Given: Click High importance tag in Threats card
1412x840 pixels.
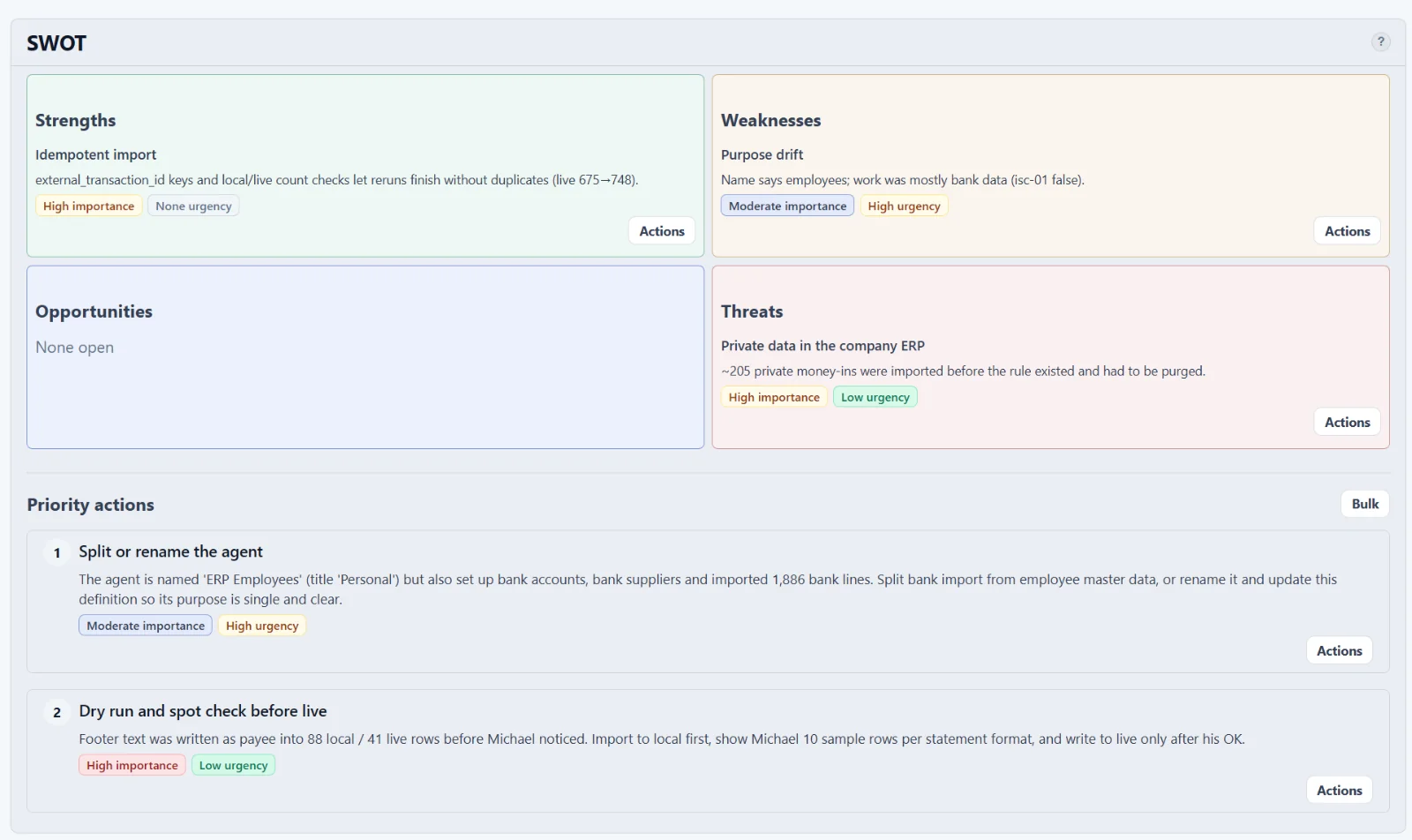Looking at the screenshot, I should [774, 397].
